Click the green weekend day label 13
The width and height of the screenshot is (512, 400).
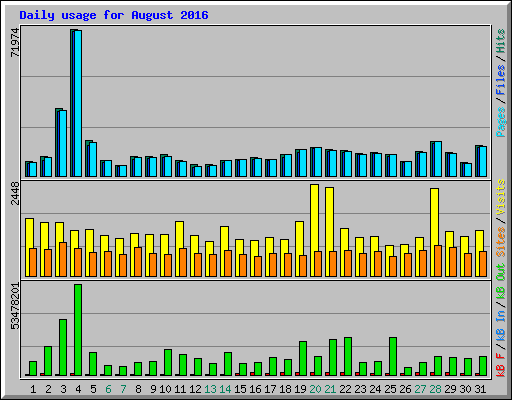[210, 389]
